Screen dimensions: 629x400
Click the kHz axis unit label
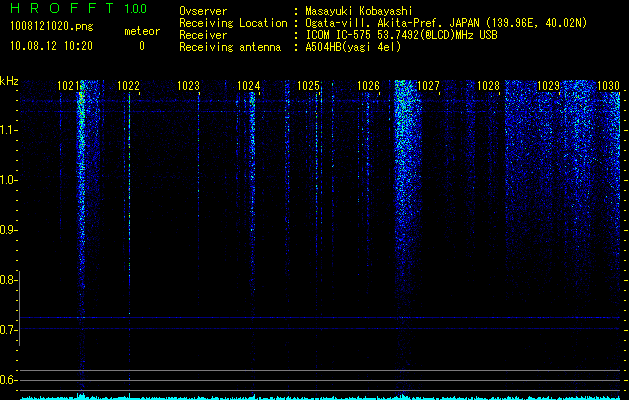(9, 81)
